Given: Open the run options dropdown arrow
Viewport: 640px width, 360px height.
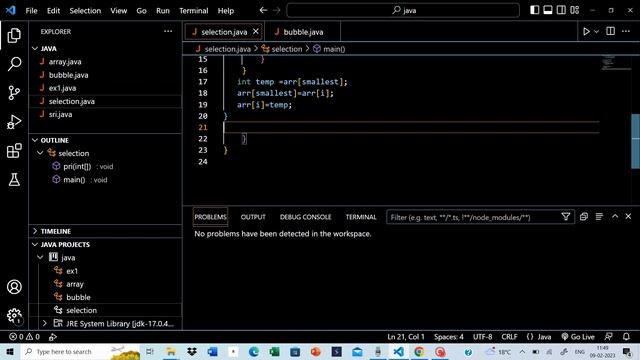Looking at the screenshot, I should 596,31.
